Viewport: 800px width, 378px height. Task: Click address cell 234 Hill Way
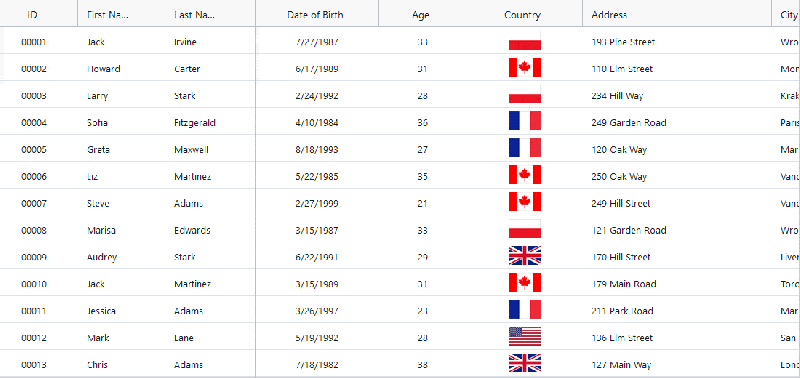[x=617, y=96]
